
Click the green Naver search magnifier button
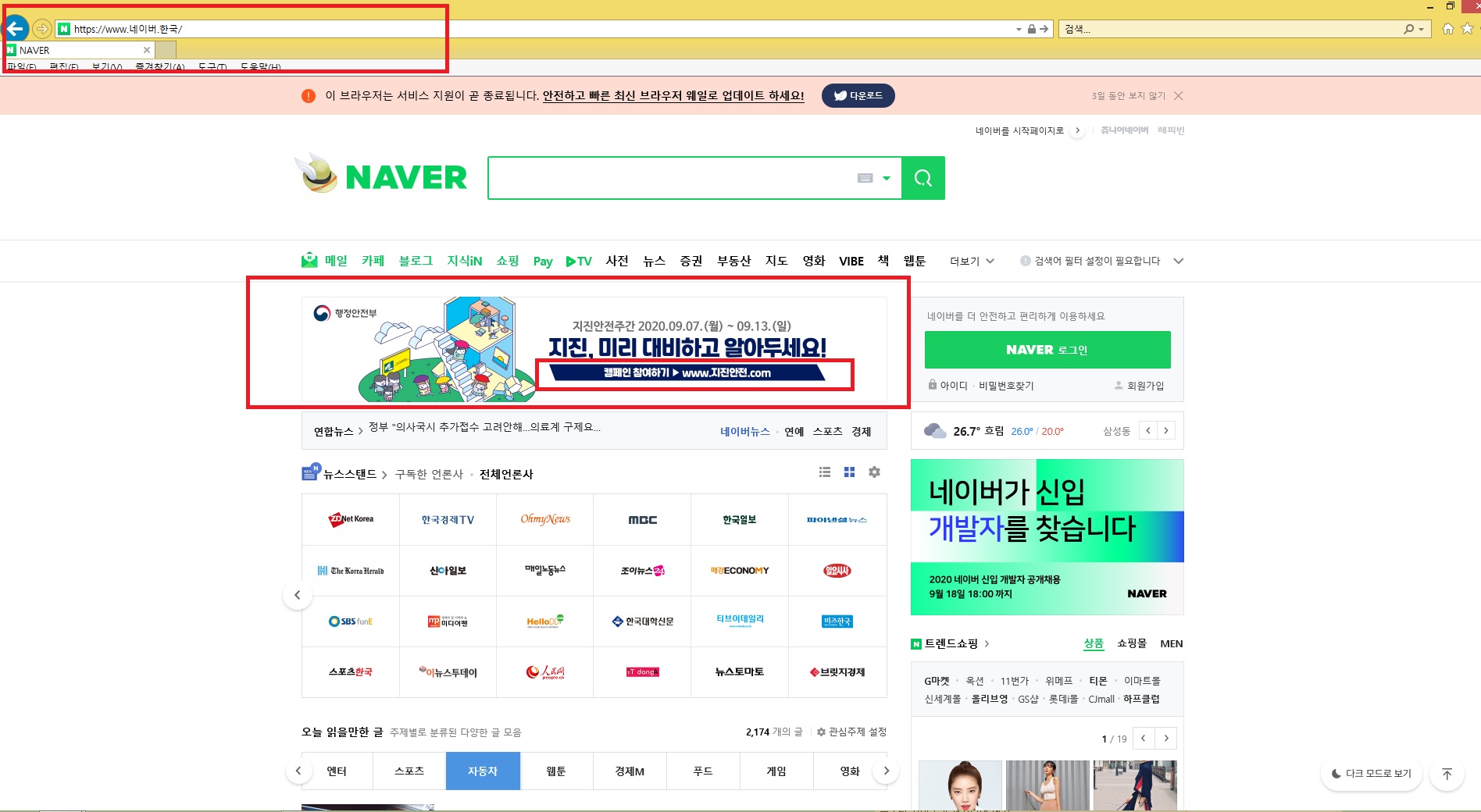pos(923,178)
